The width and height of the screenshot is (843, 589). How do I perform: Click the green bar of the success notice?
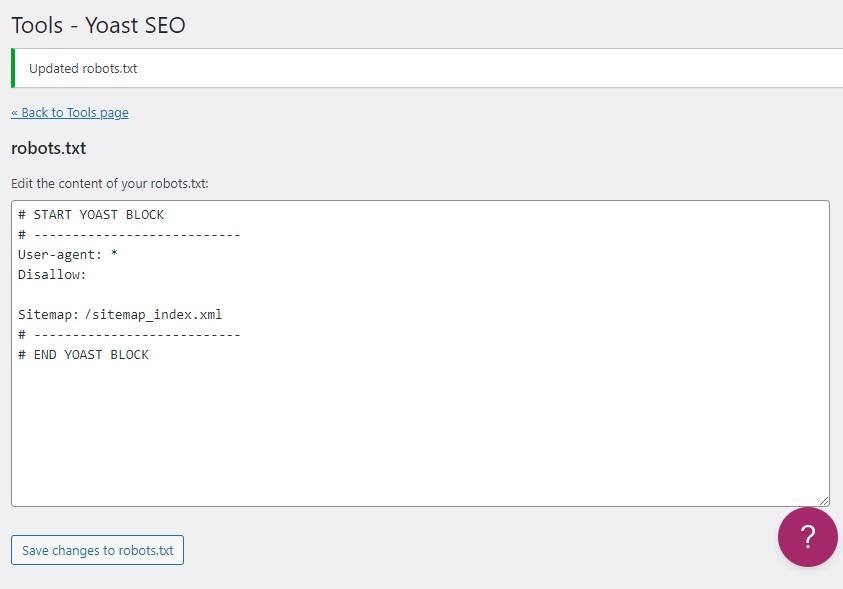click(x=13, y=68)
